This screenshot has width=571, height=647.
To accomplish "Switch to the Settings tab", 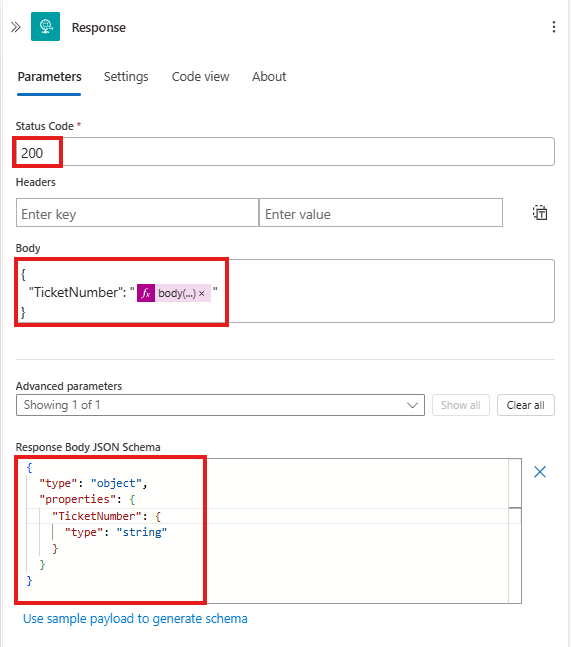I will coord(126,77).
